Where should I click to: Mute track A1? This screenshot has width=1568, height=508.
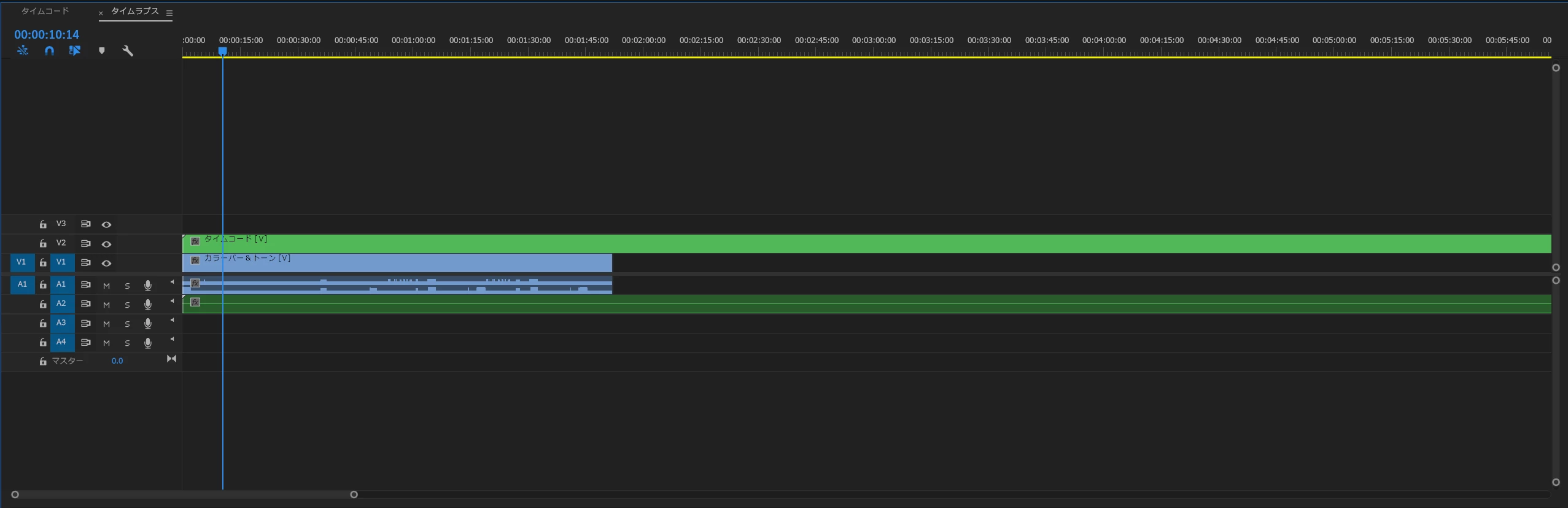(106, 286)
